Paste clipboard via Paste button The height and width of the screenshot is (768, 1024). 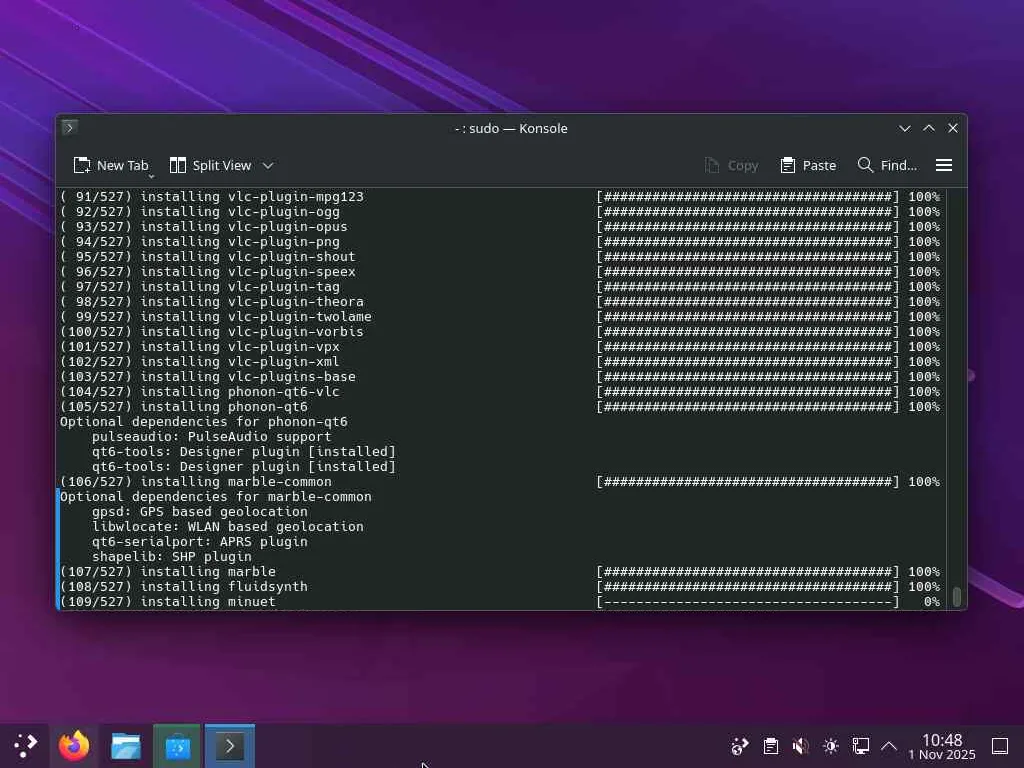(808, 165)
